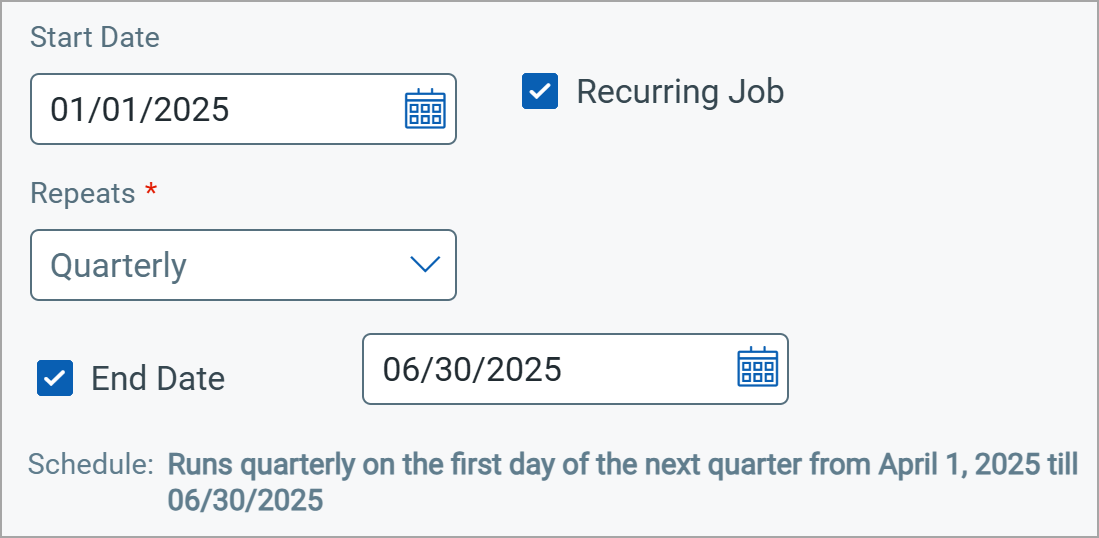1099x538 pixels.
Task: Expand the Repeats dropdown chevron arrow
Action: (425, 264)
